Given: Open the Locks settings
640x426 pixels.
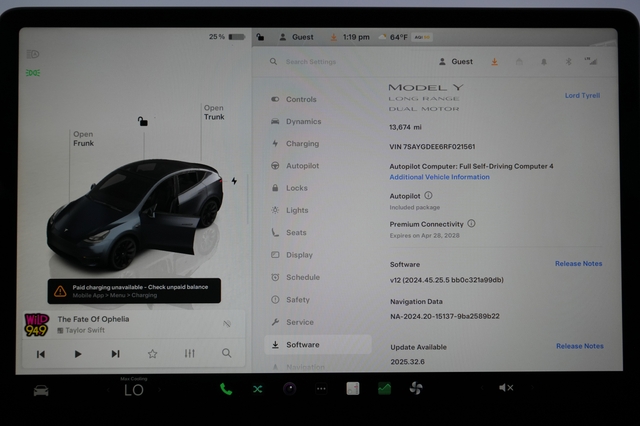Looking at the screenshot, I should [297, 188].
